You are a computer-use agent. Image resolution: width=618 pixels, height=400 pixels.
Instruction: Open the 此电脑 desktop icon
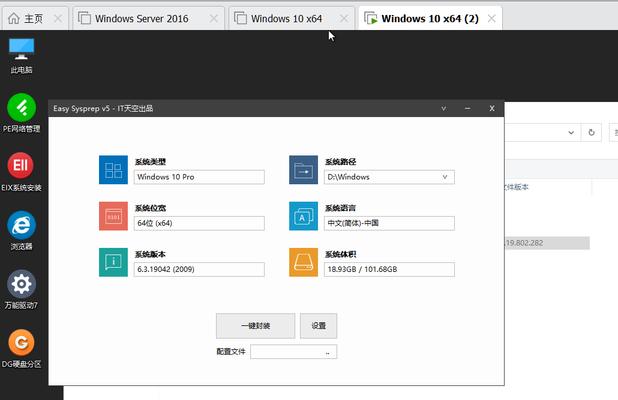tap(21, 56)
